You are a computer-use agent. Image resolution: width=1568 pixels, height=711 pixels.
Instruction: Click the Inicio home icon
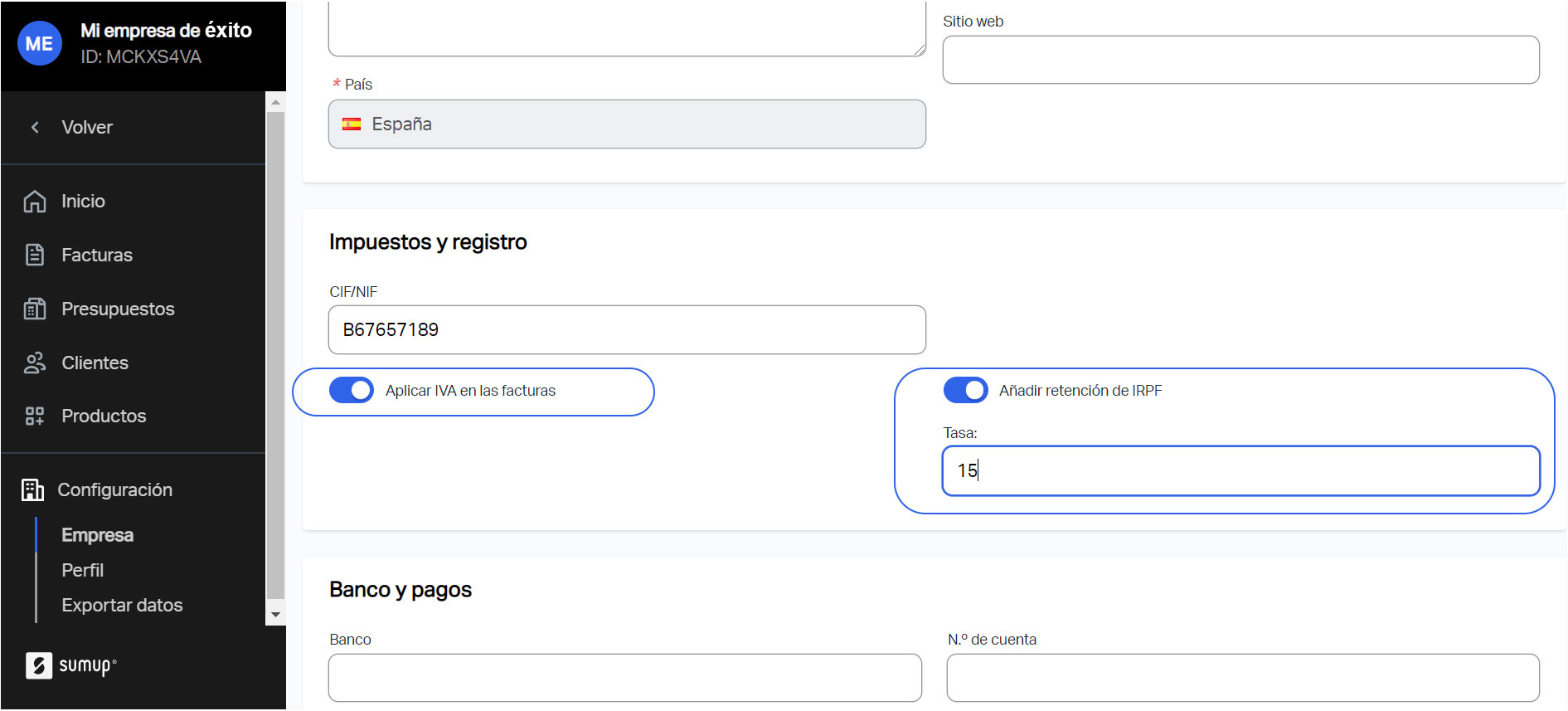(x=35, y=202)
